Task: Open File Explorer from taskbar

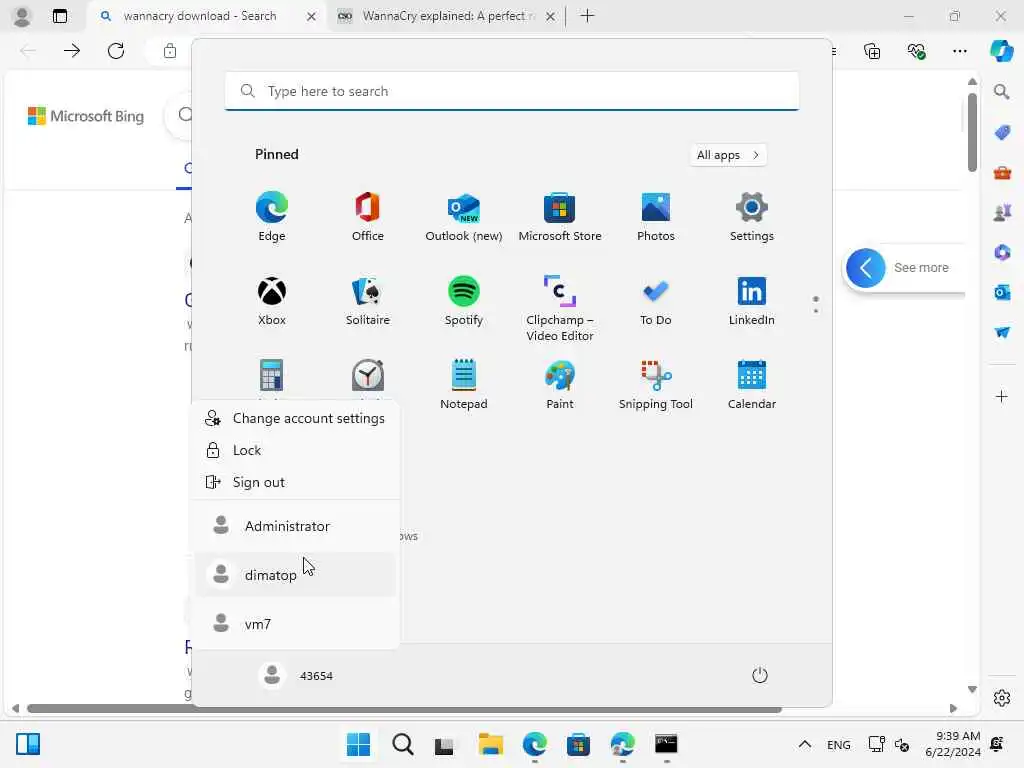Action: coord(490,744)
